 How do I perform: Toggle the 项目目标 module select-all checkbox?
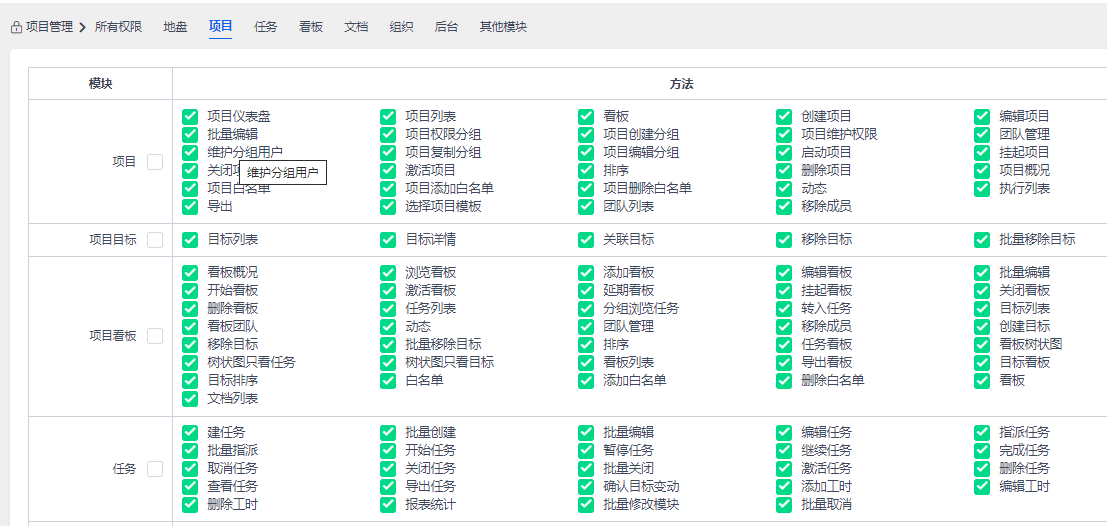click(155, 240)
